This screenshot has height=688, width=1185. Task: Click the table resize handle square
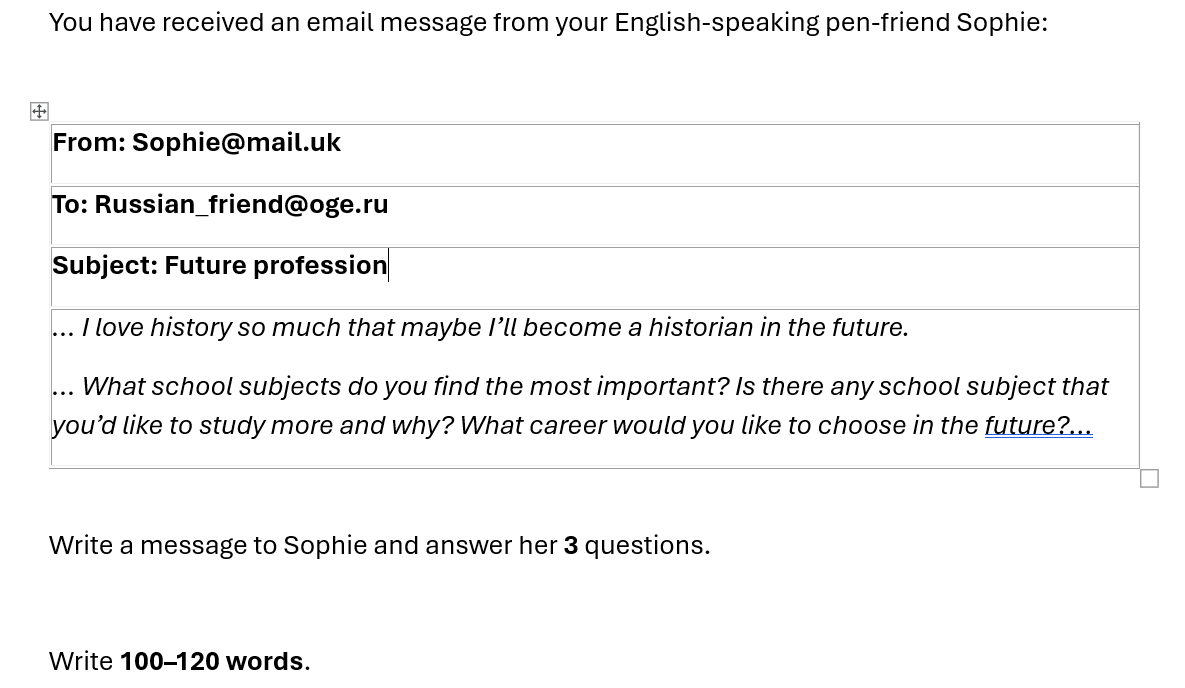1149,479
